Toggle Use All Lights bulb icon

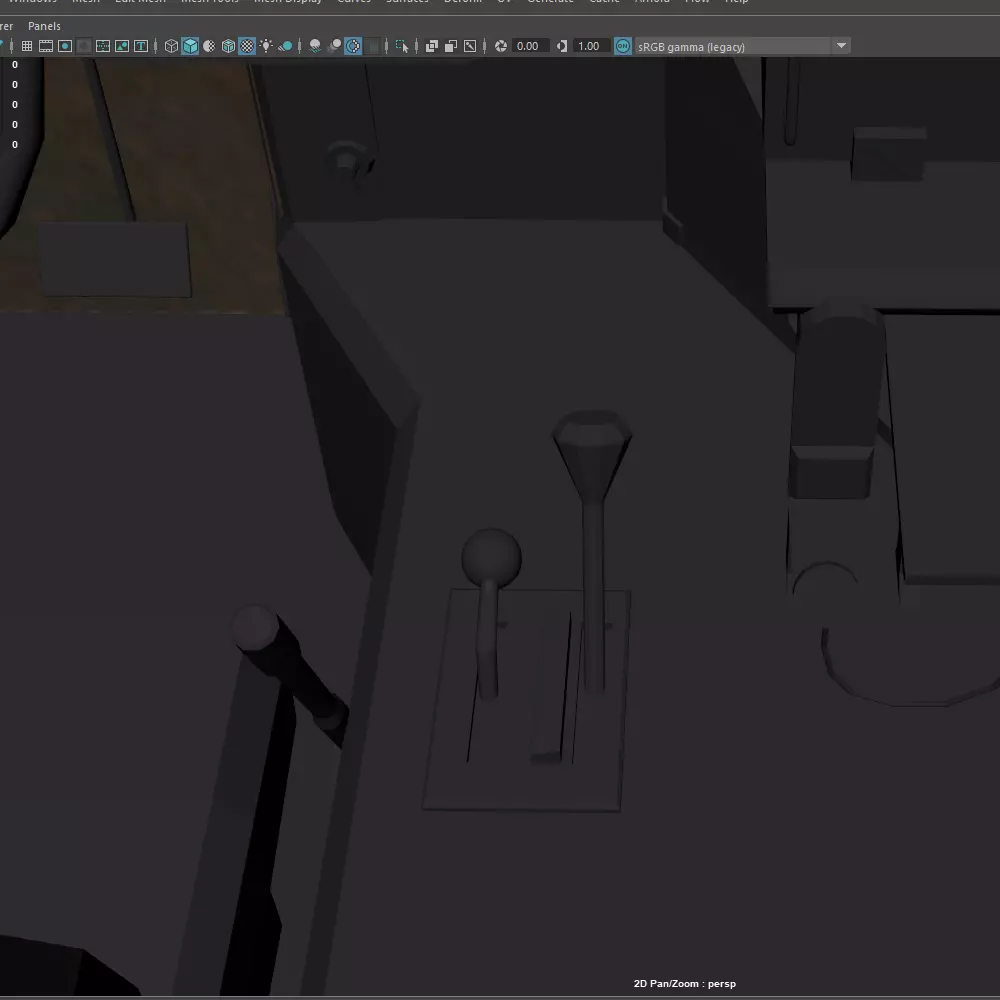point(266,46)
